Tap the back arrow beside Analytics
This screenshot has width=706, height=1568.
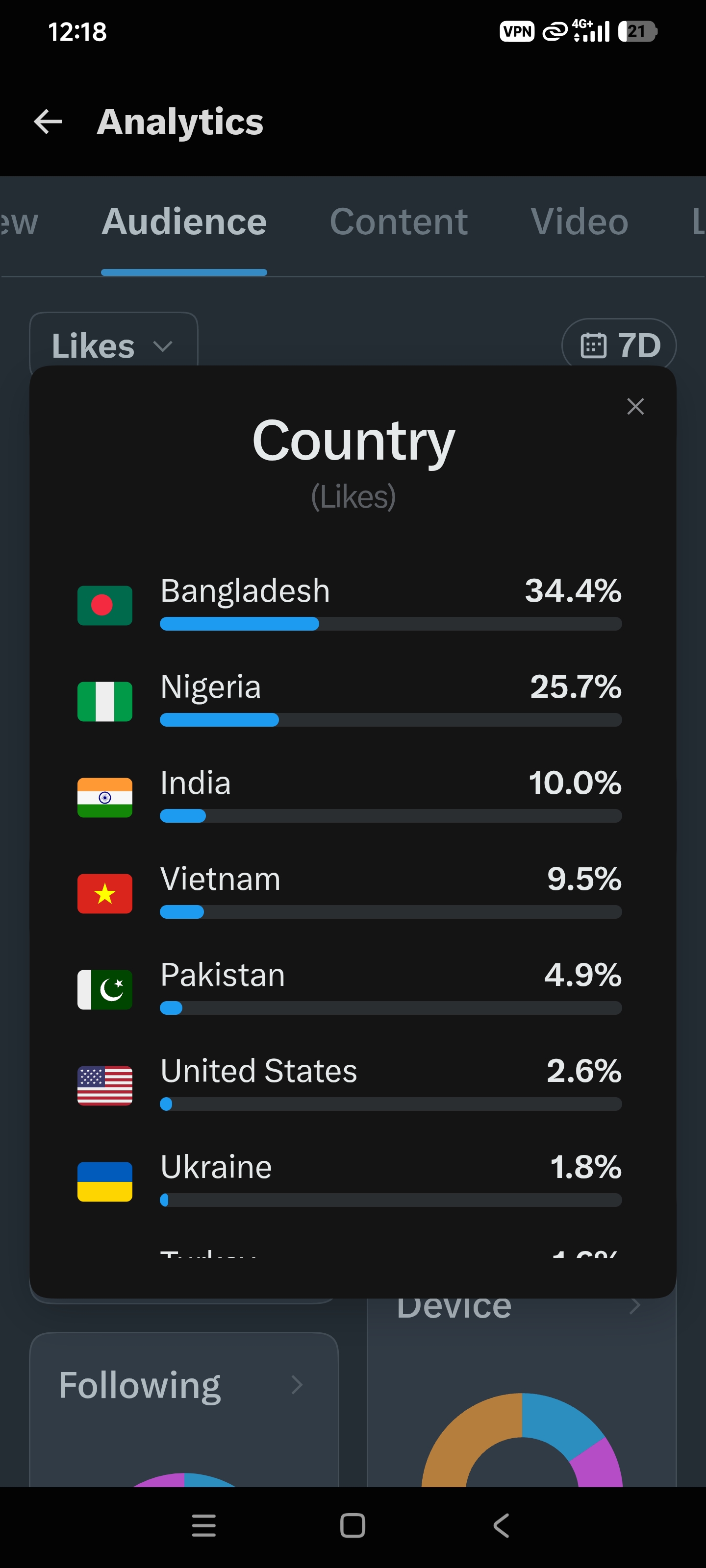pos(48,122)
